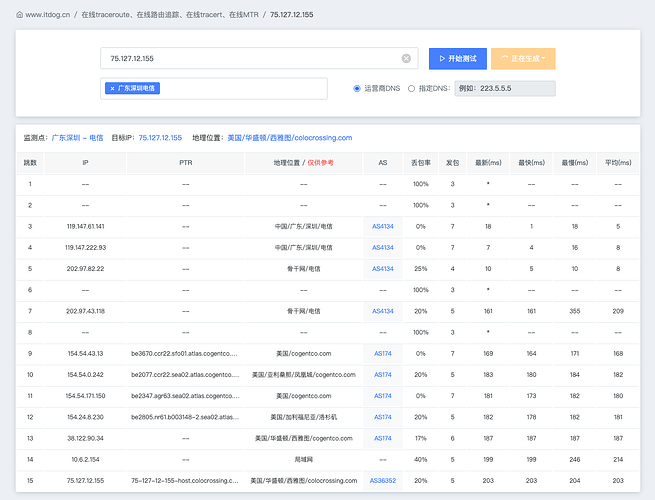Click the 平均(ms) column header
Screen dimensions: 655x500
tap(618, 163)
